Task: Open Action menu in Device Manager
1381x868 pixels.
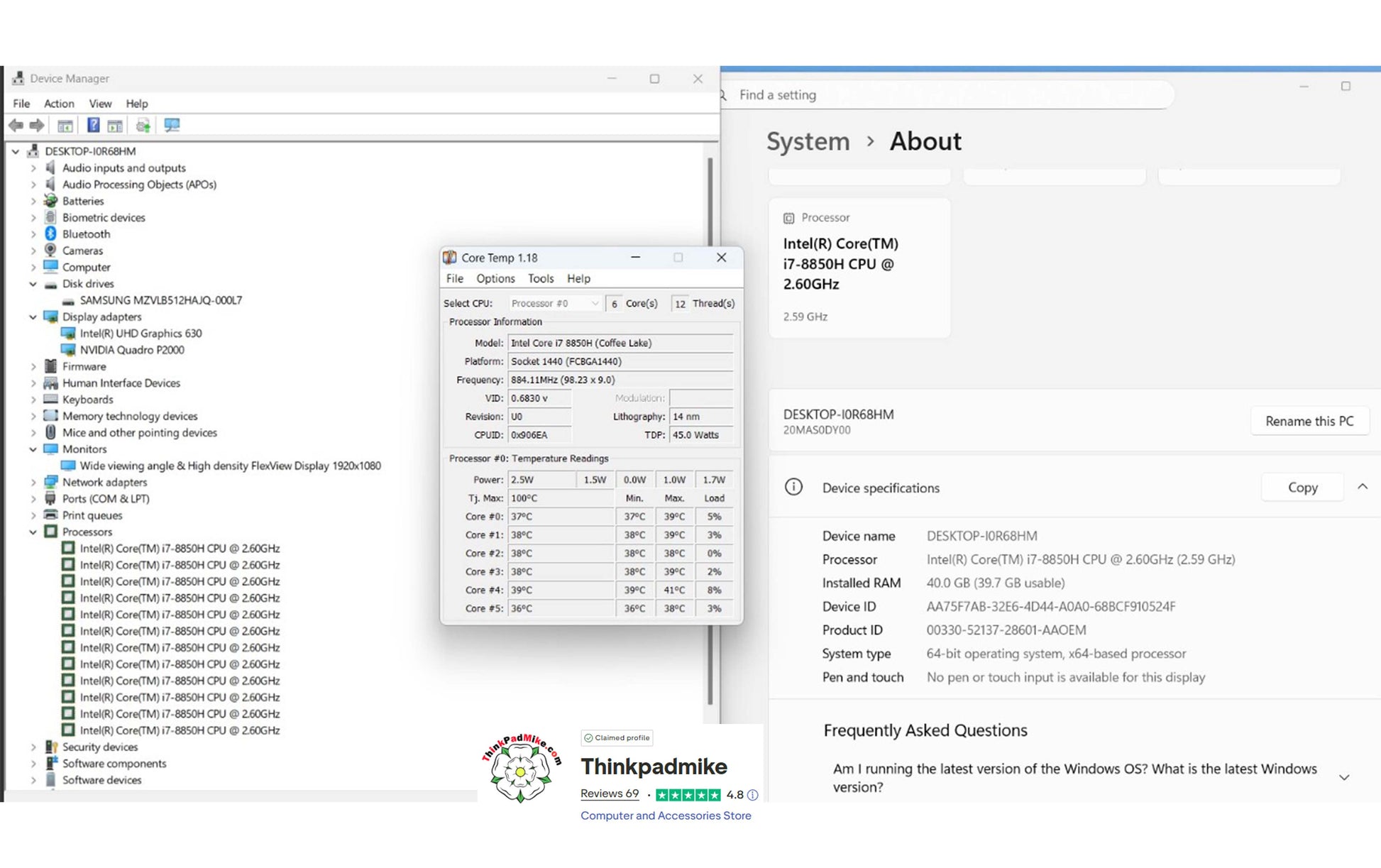Action: coord(59,104)
